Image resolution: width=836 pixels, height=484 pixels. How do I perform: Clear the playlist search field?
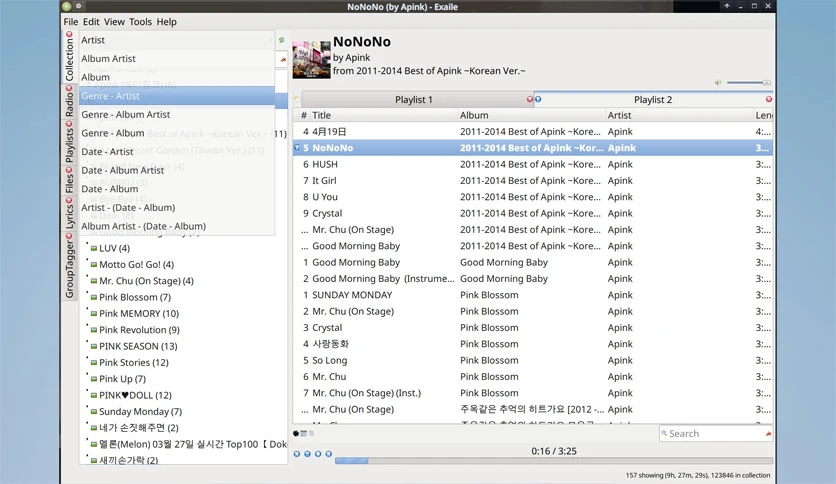click(768, 434)
